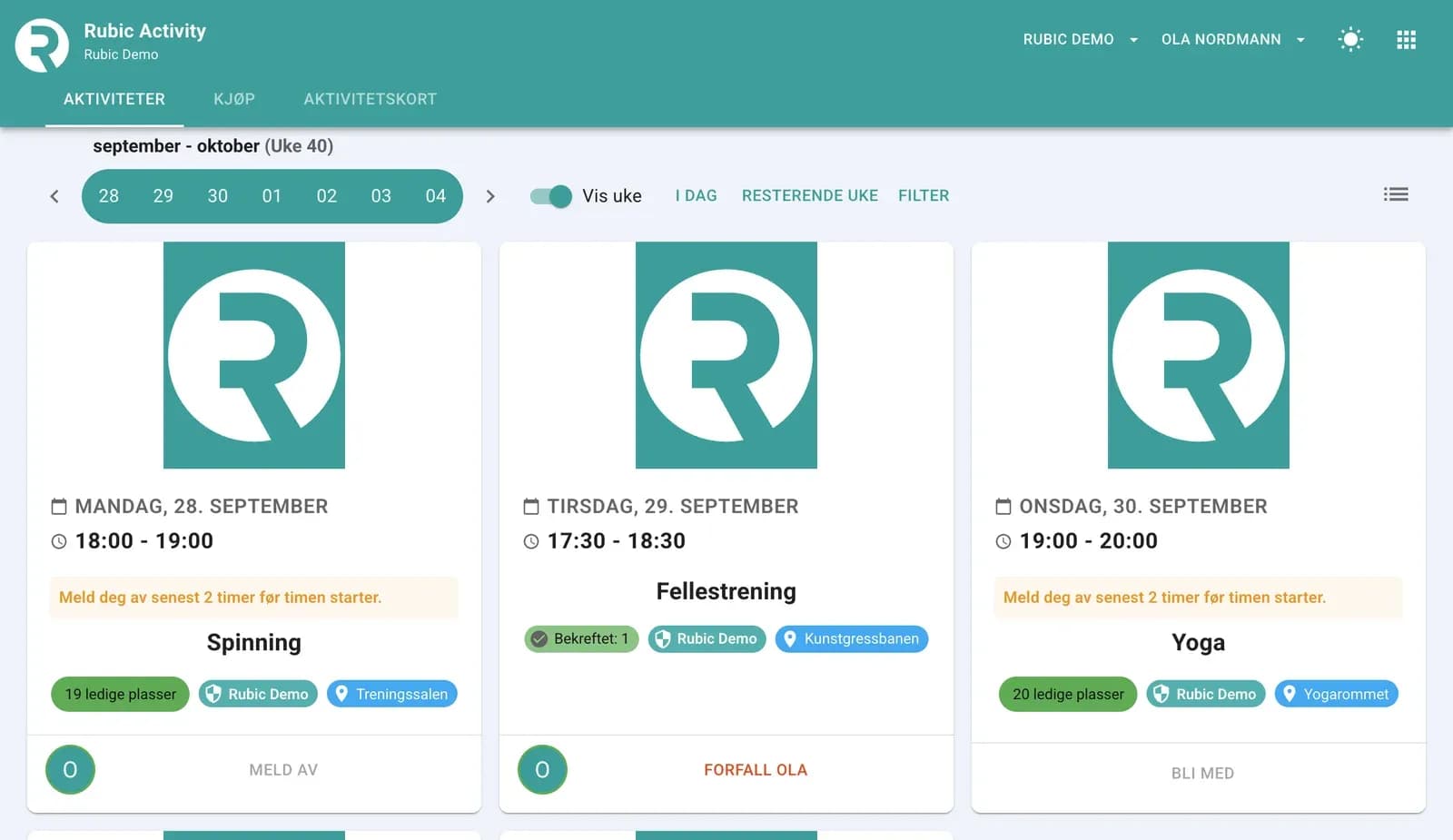Click Rubic Demo chip on Fellestrening card

click(x=707, y=638)
